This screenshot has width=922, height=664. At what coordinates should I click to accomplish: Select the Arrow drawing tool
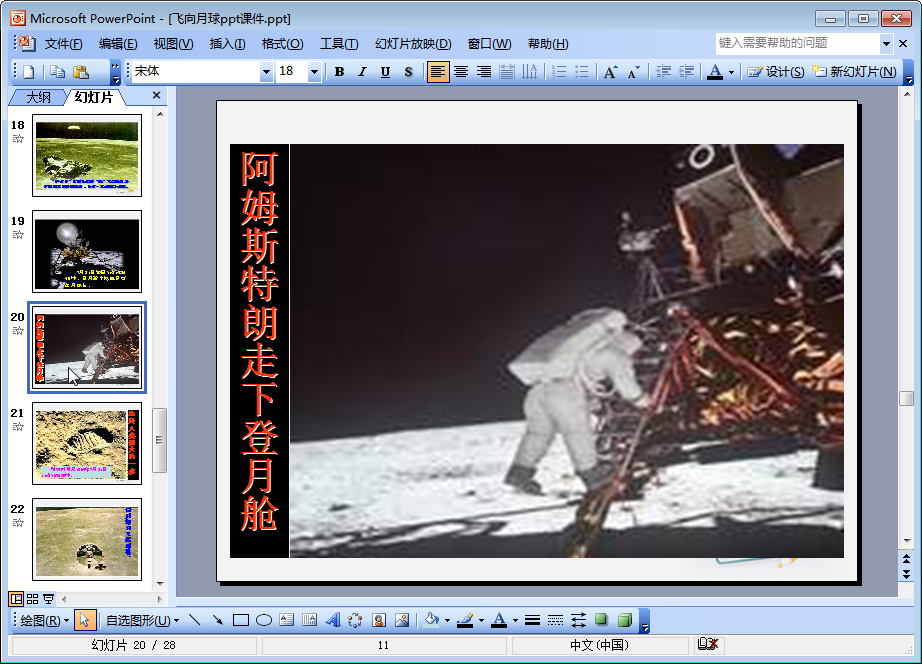click(x=218, y=620)
